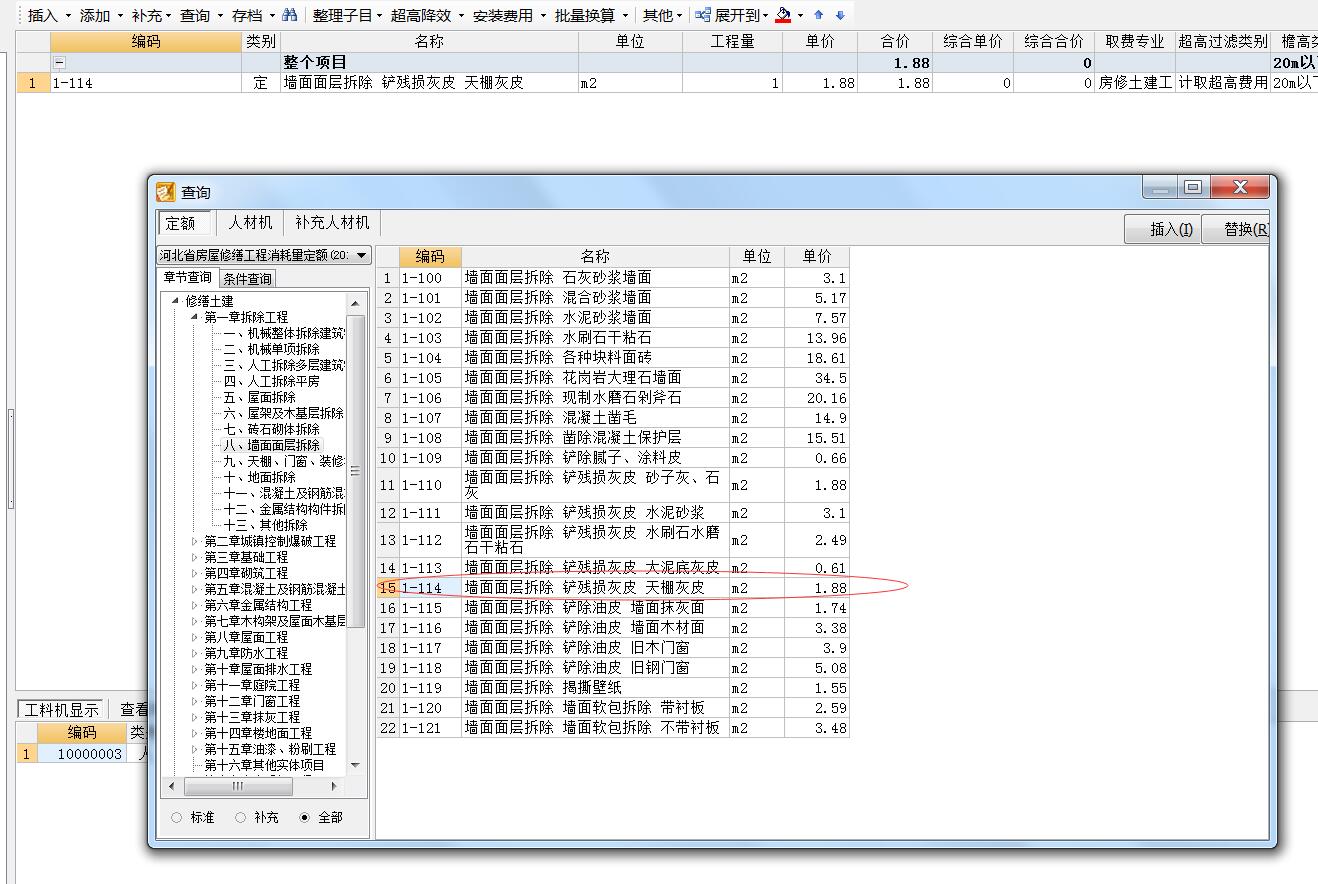The width and height of the screenshot is (1318, 884).
Task: Click the paint bucket fill color icon
Action: tap(783, 15)
